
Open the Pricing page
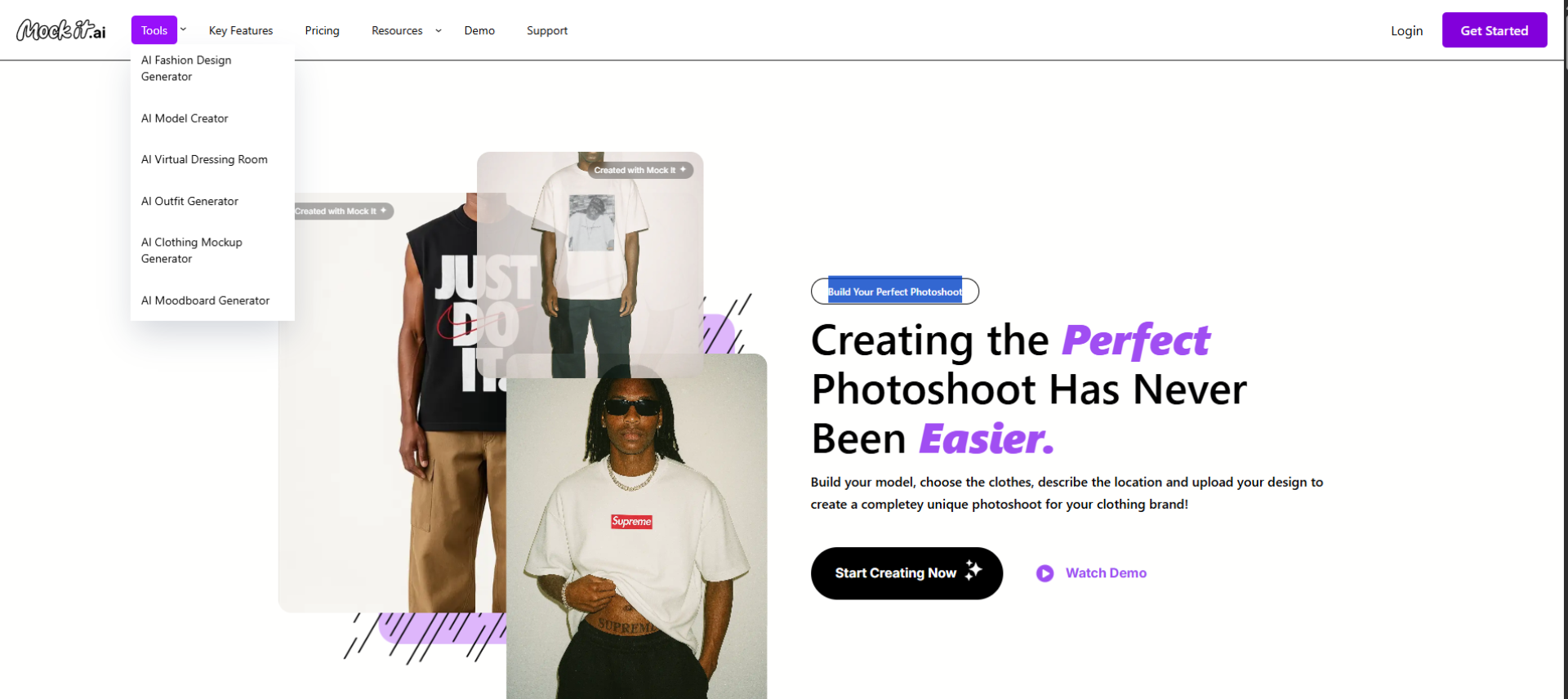(323, 30)
